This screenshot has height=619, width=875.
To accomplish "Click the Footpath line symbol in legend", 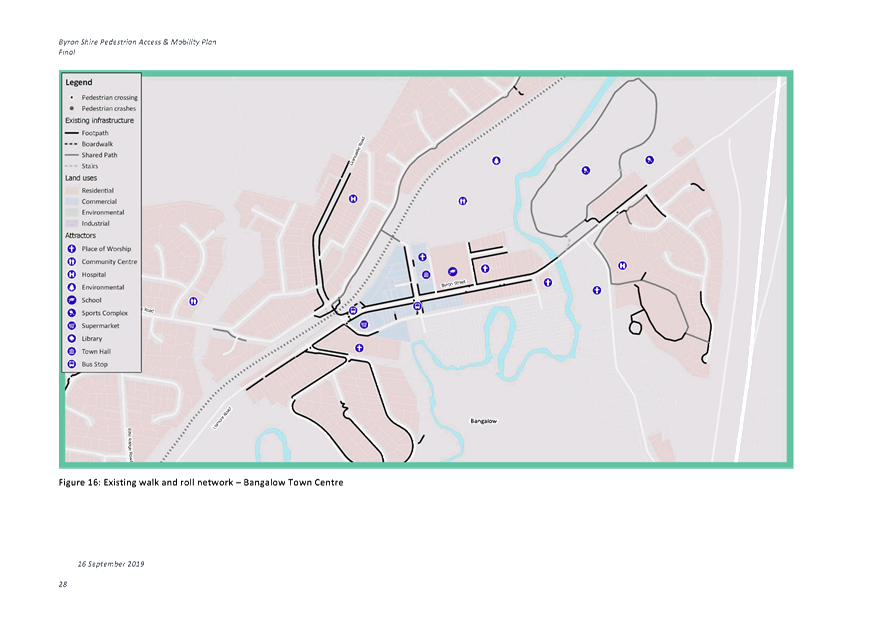I will (71, 133).
